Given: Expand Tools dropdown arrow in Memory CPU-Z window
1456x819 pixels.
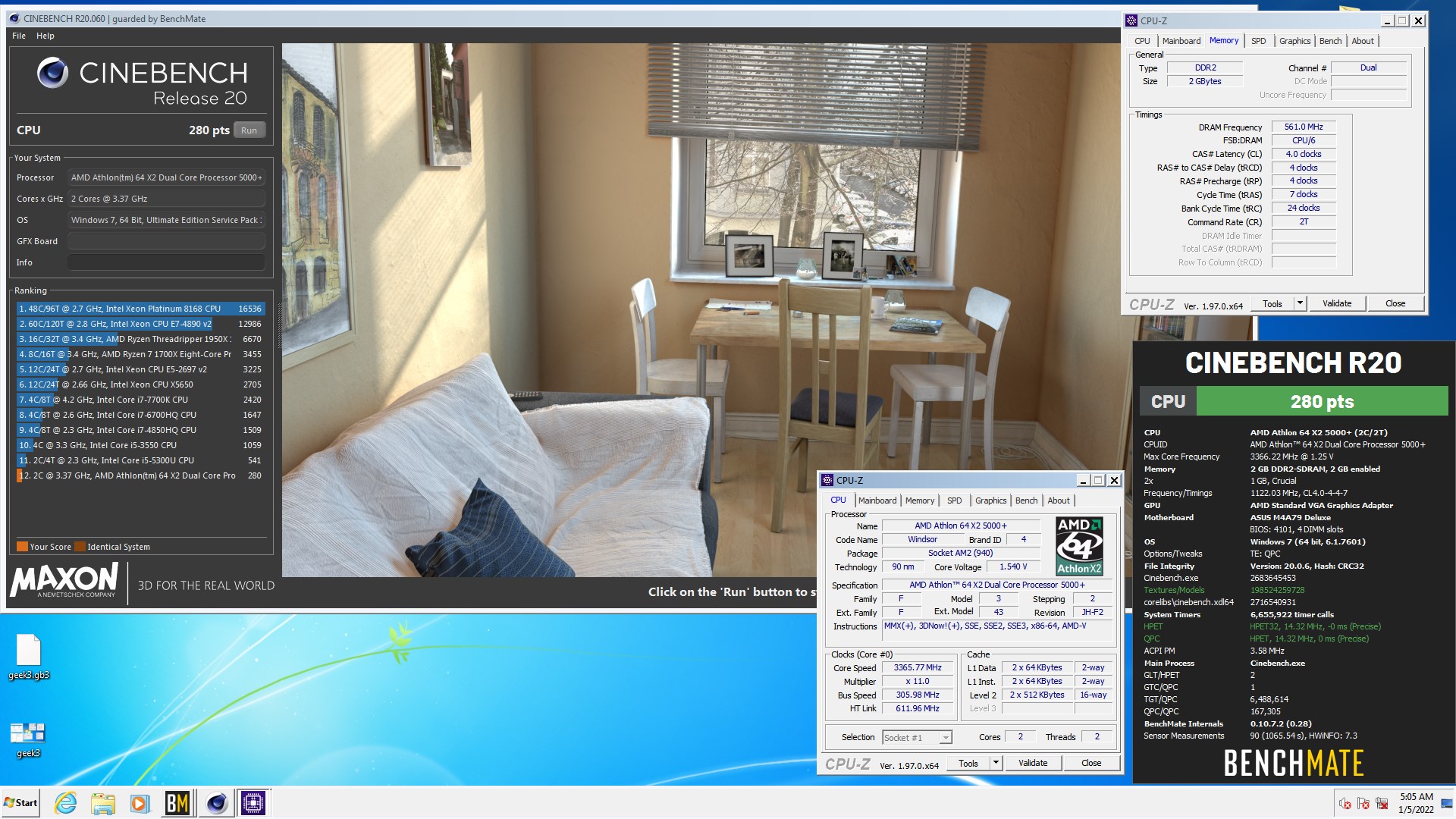Looking at the screenshot, I should (1300, 303).
